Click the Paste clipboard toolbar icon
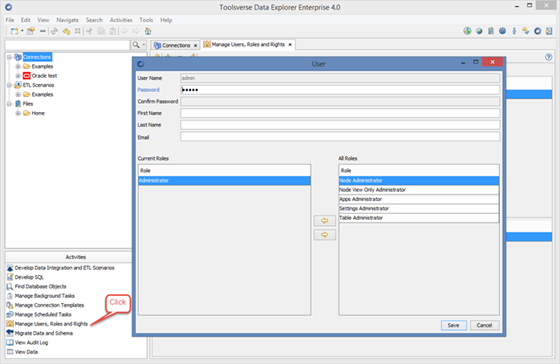 coord(113,31)
